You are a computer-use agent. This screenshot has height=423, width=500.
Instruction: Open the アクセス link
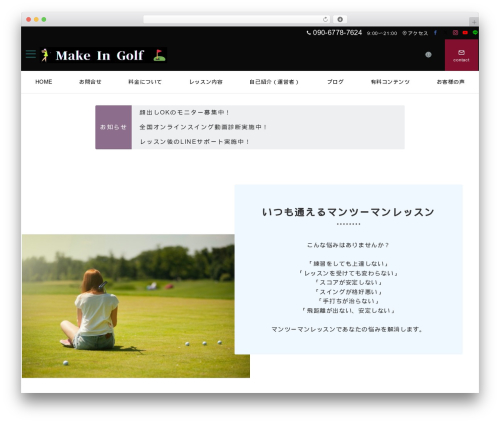tap(415, 33)
